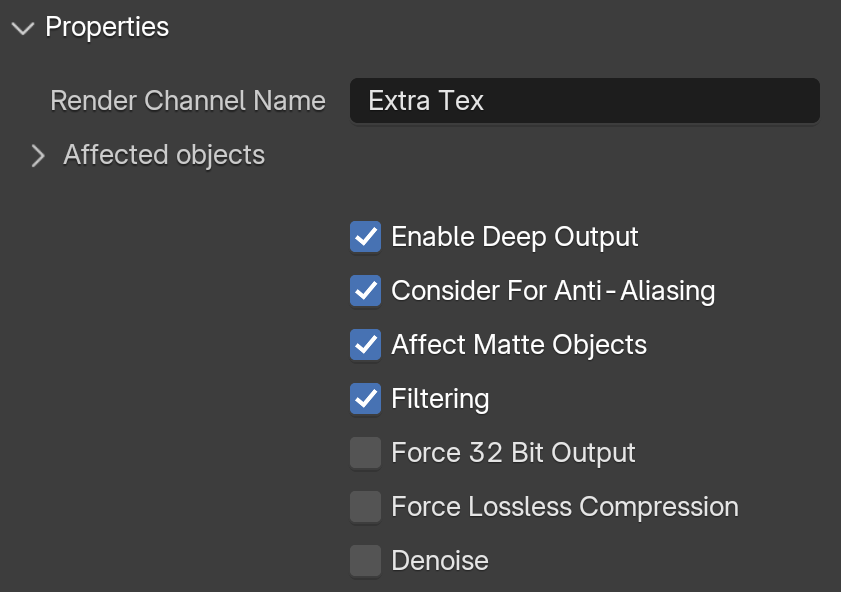This screenshot has width=841, height=592.
Task: Click the Affect Matte Objects label text
Action: coord(519,344)
